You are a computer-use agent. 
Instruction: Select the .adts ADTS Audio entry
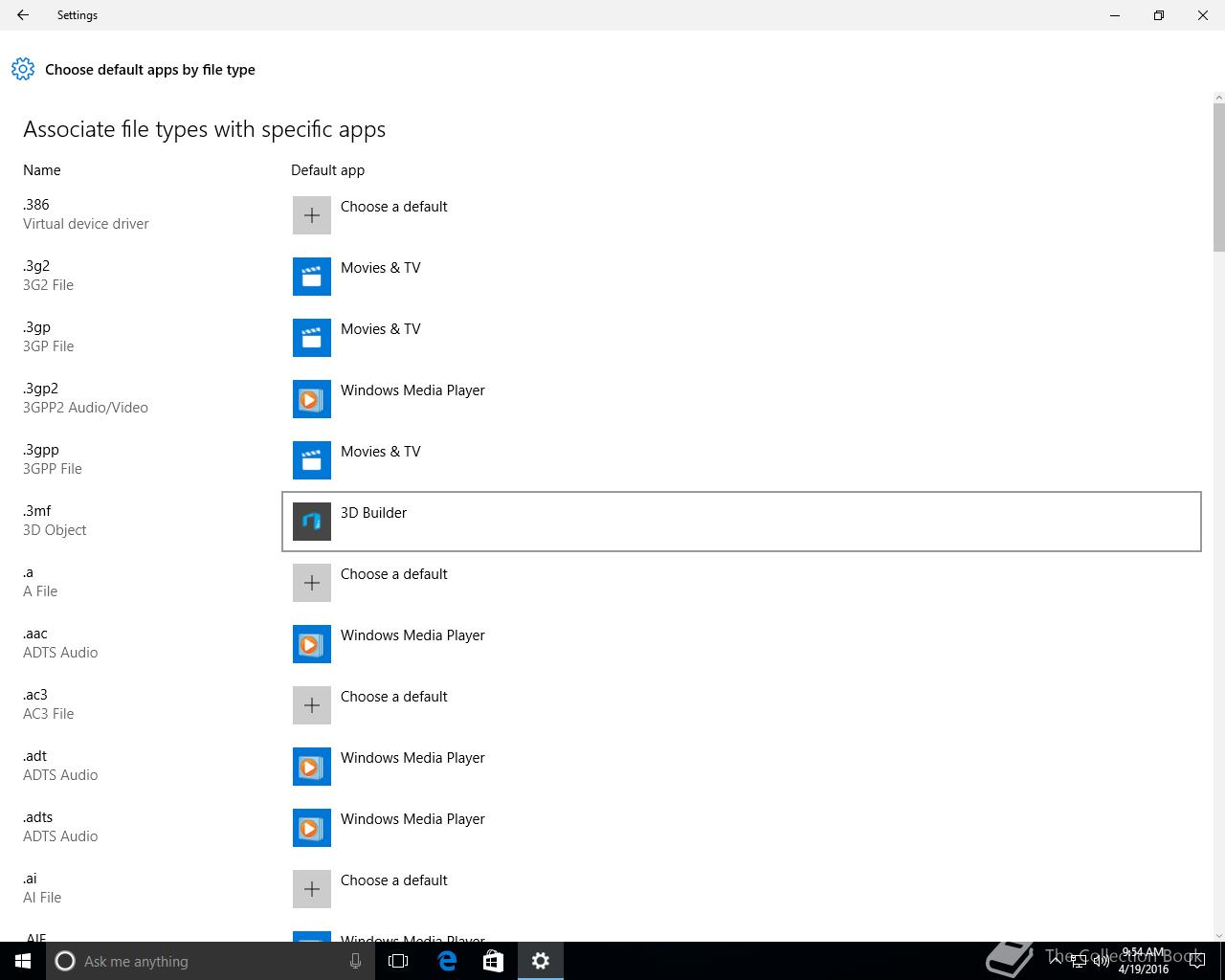coord(60,827)
